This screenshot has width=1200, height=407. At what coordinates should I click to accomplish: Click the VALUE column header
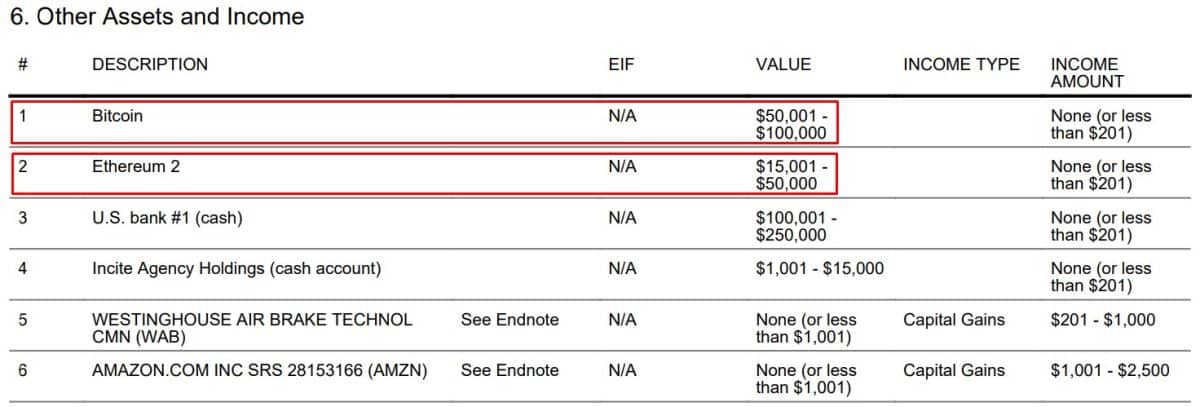[783, 65]
